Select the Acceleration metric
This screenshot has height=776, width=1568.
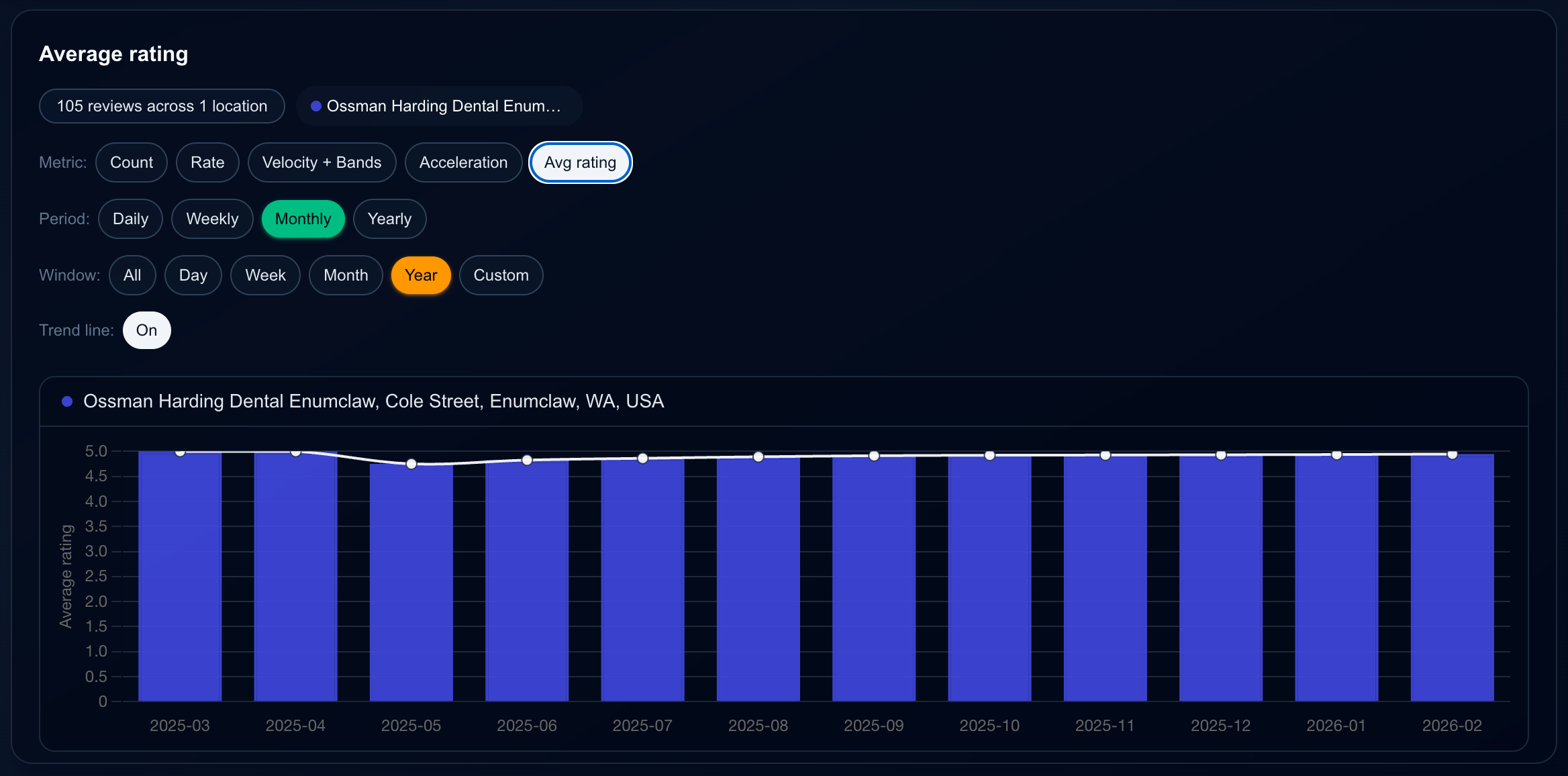tap(463, 162)
